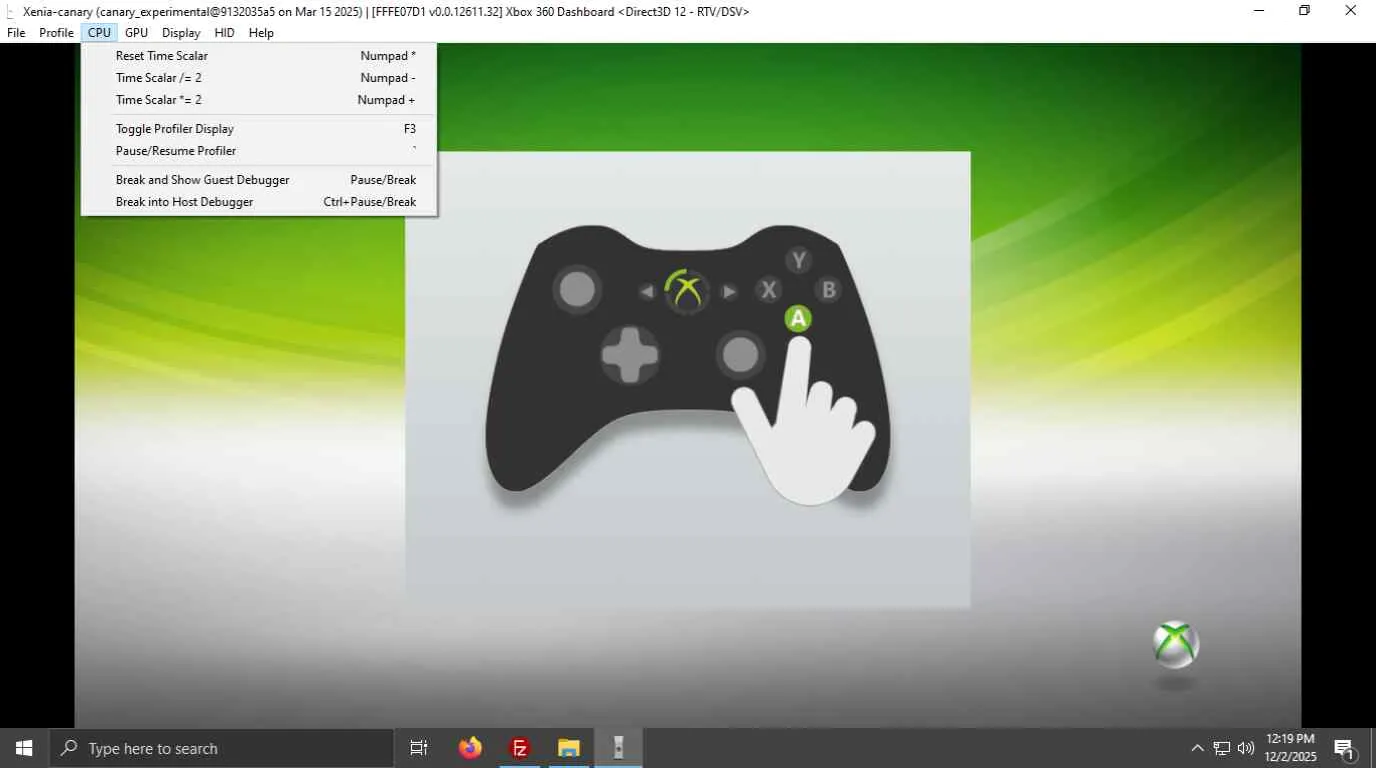Show hidden system tray icons
Image resolution: width=1376 pixels, height=768 pixels.
(1197, 748)
